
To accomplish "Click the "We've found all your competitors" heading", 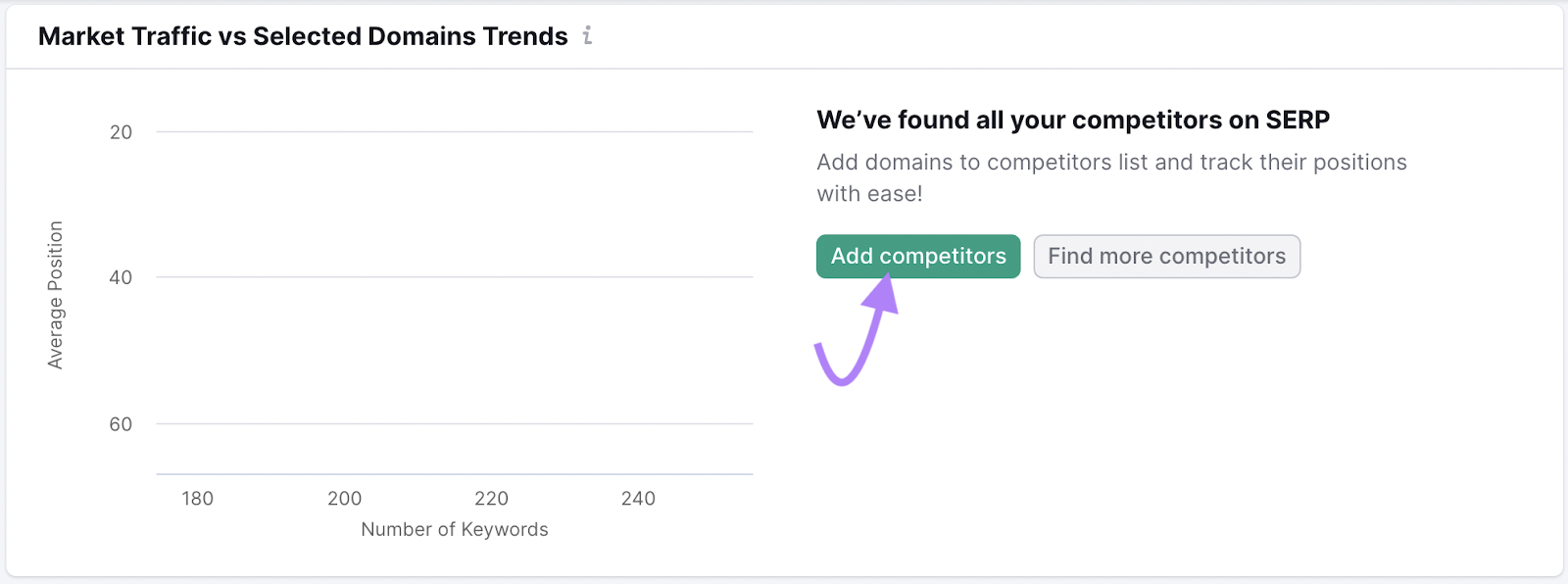I will point(1073,121).
